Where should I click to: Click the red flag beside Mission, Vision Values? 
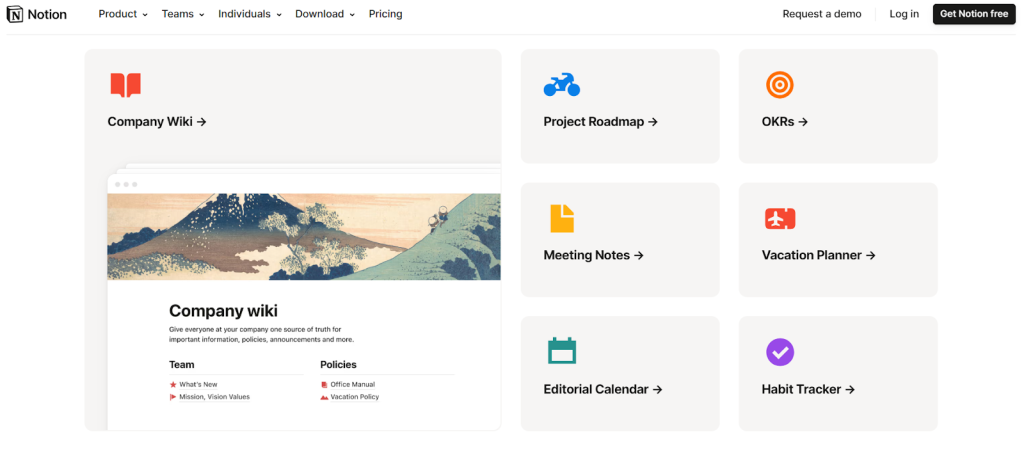173,397
